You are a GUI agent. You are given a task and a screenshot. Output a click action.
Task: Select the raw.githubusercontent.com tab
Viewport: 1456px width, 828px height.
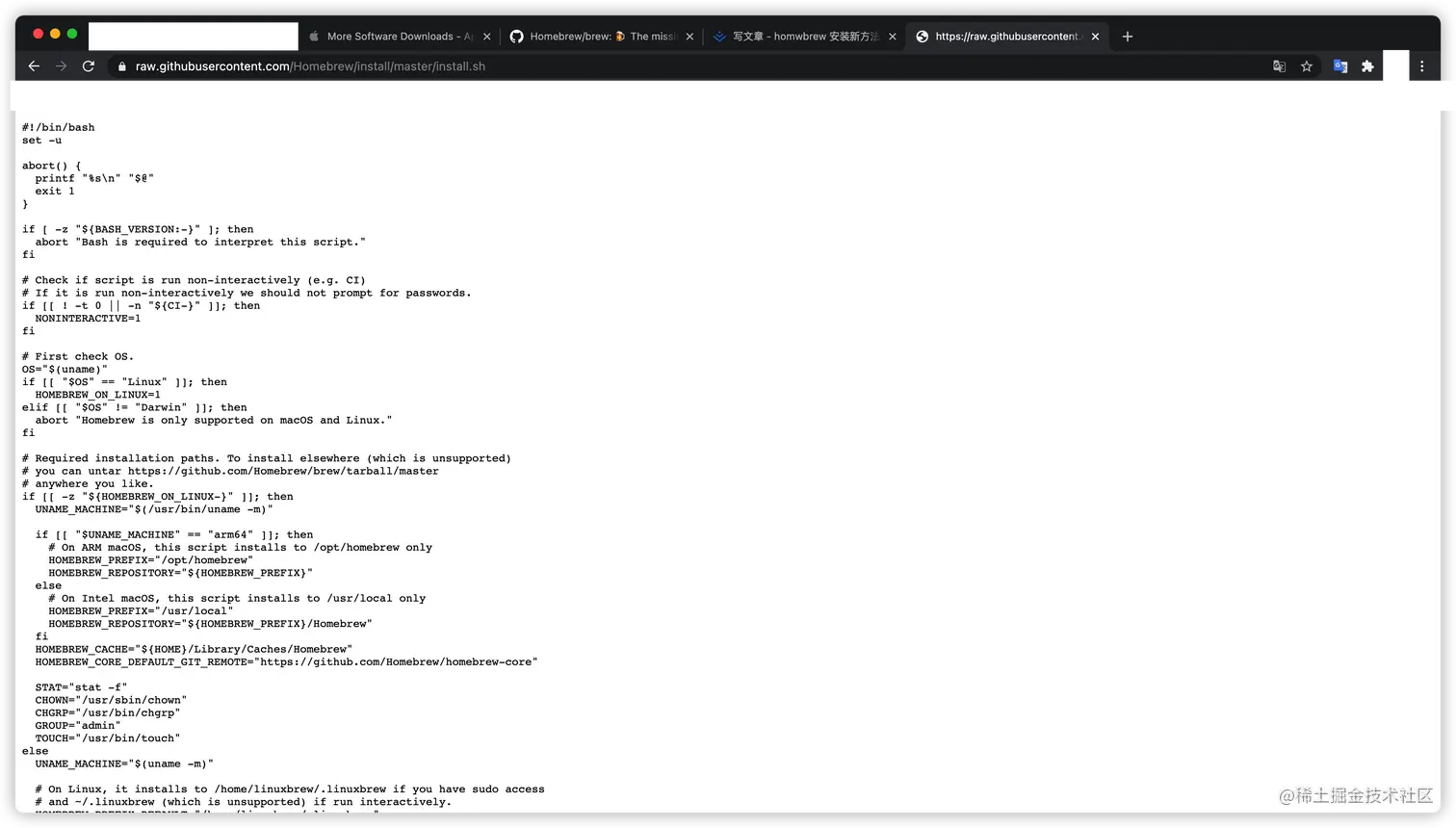point(1001,36)
